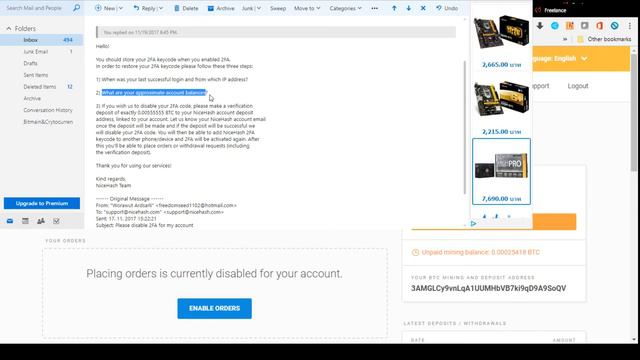Switch to People module icon
The height and width of the screenshot is (360, 640).
click(41, 221)
